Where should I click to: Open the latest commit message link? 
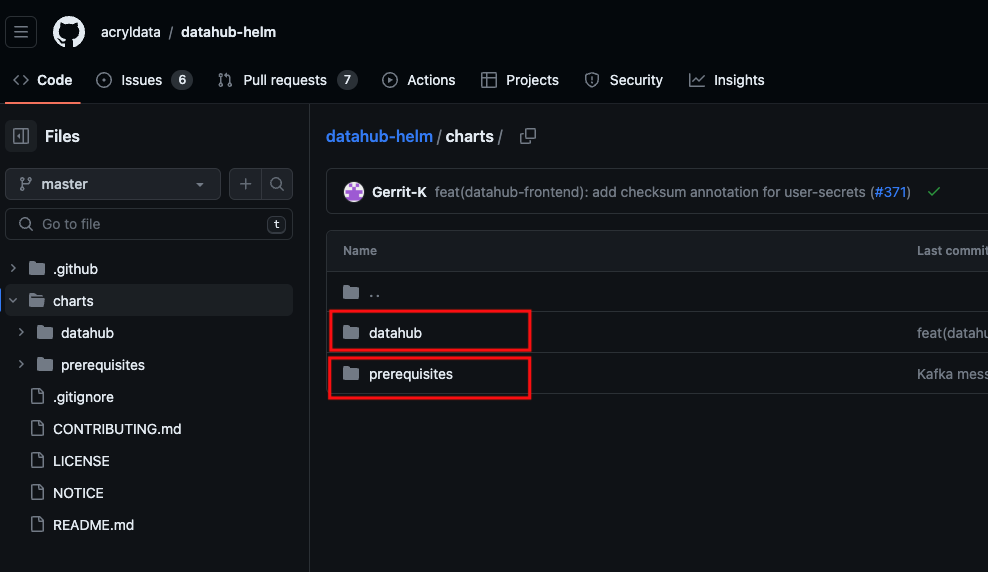(650, 192)
